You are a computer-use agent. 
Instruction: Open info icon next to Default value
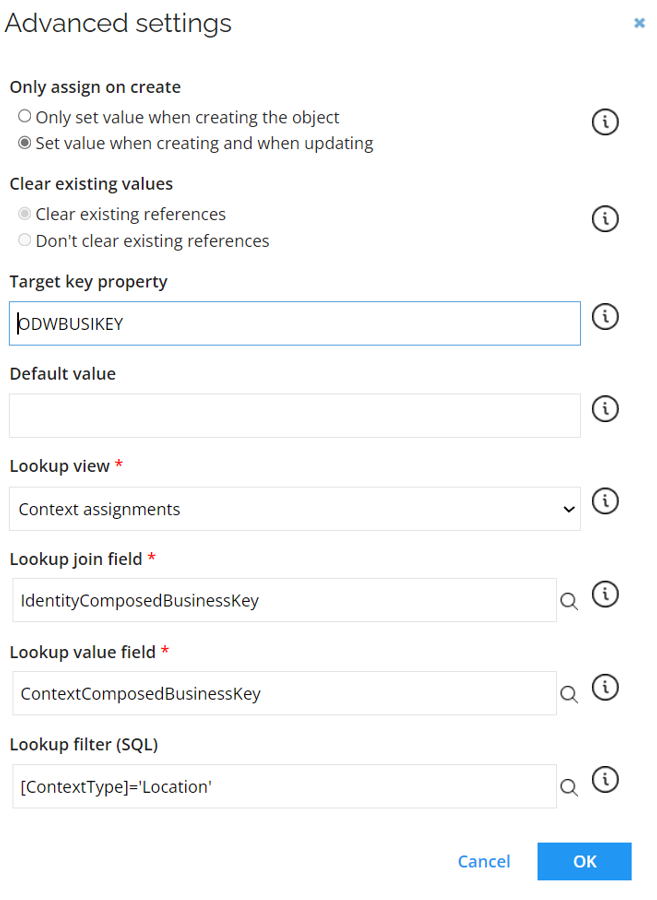605,409
